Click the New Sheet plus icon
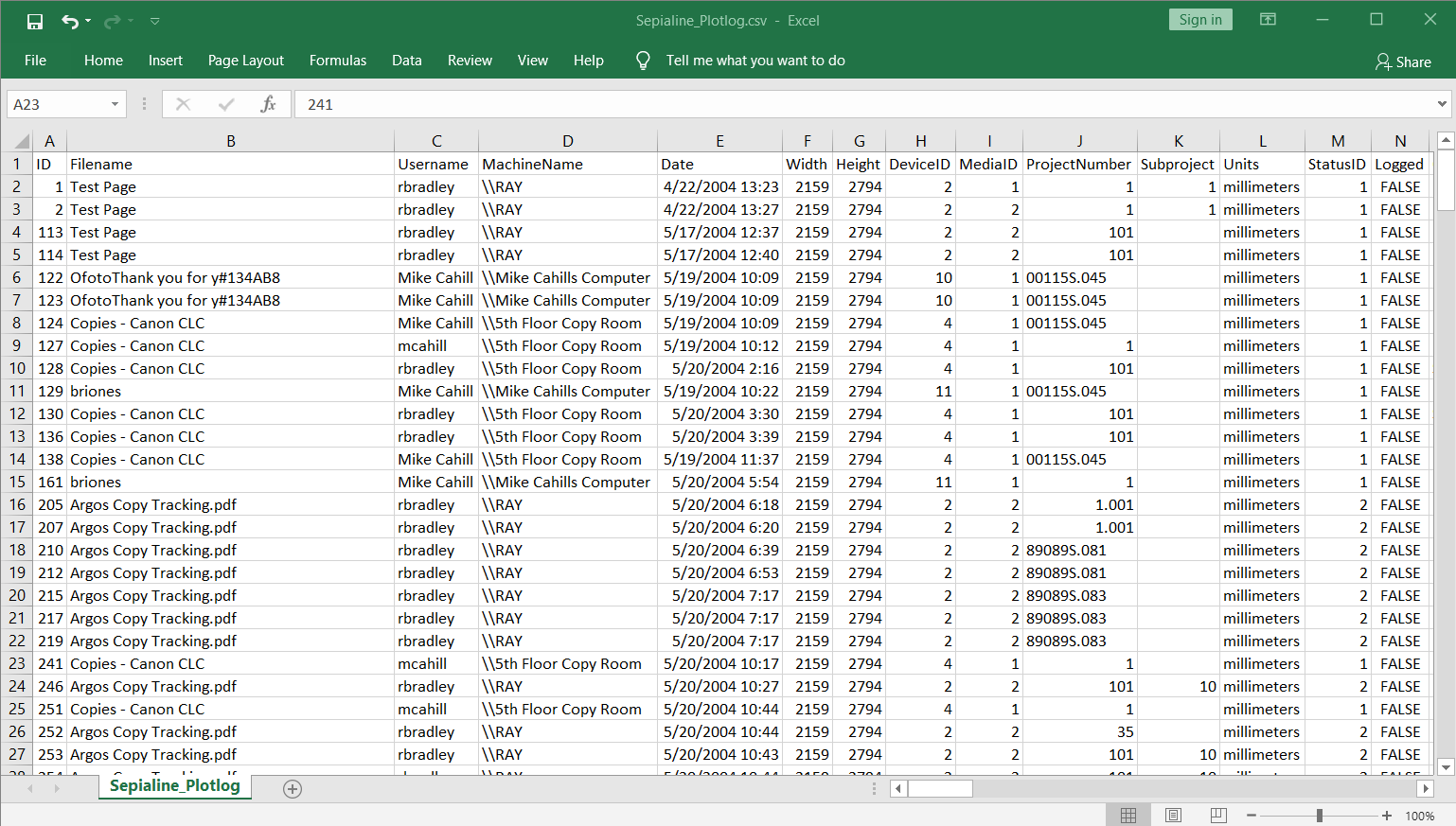1456x826 pixels. (x=293, y=789)
